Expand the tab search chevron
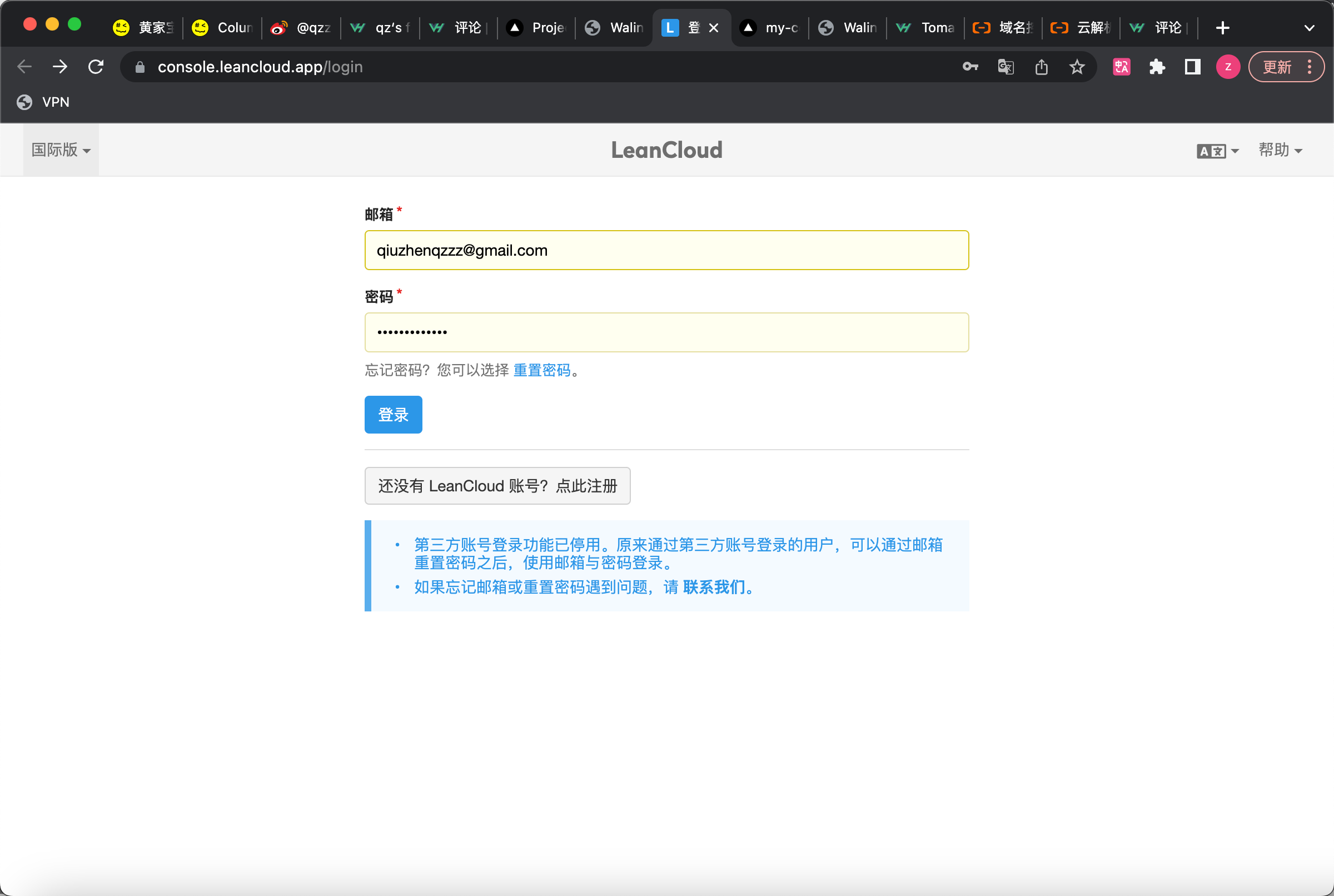 coord(1309,27)
